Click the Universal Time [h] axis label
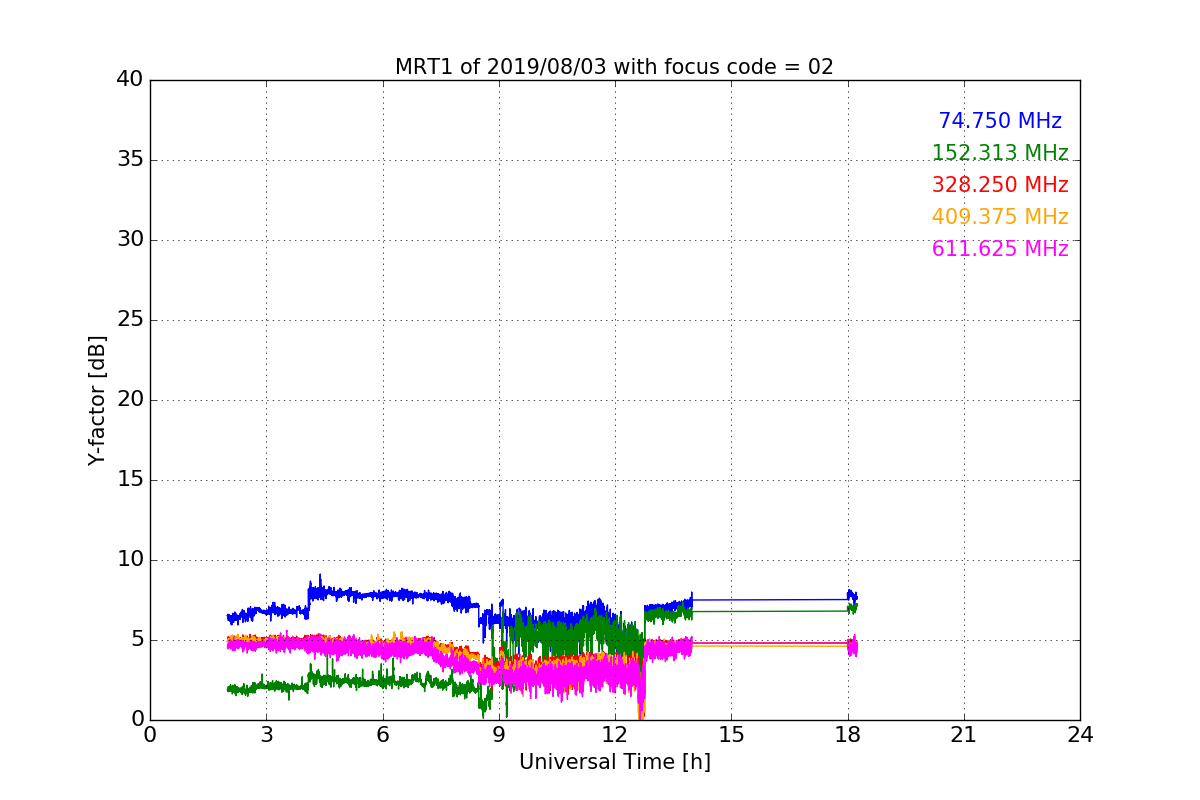The width and height of the screenshot is (1200, 800). [x=614, y=762]
